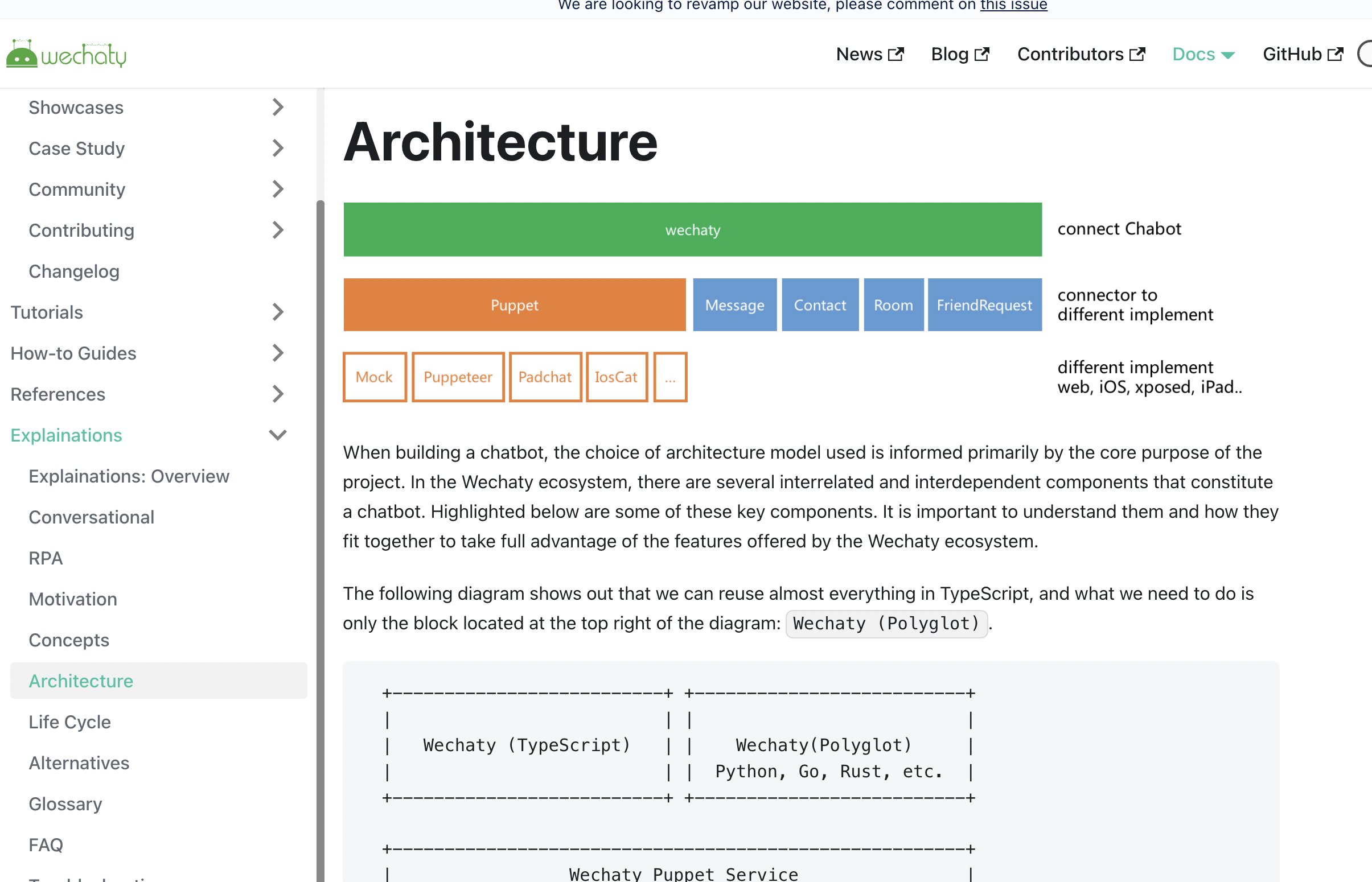
Task: Open the Docs dropdown menu
Action: (x=1203, y=55)
